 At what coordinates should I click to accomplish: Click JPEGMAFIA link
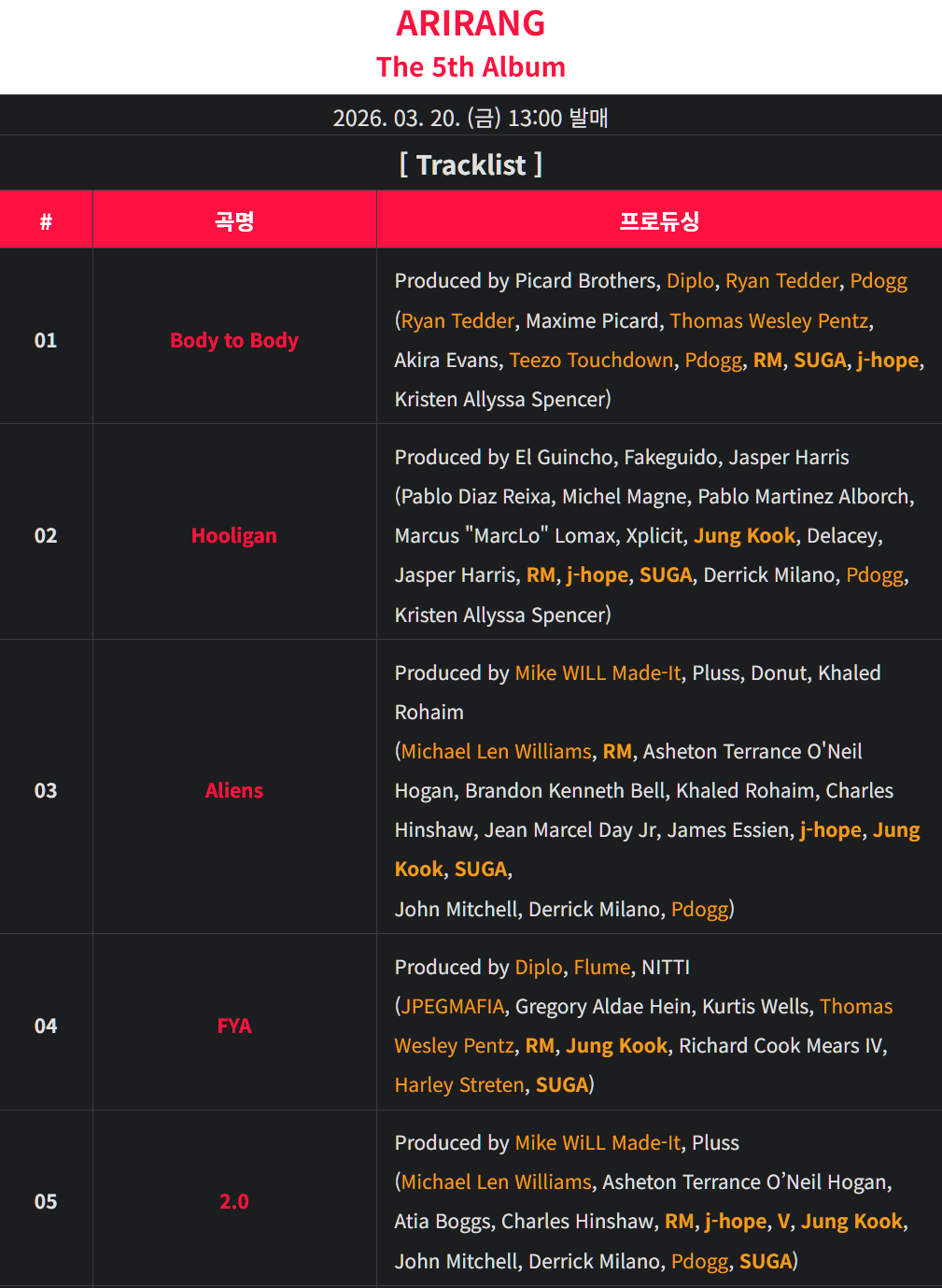coord(453,1006)
